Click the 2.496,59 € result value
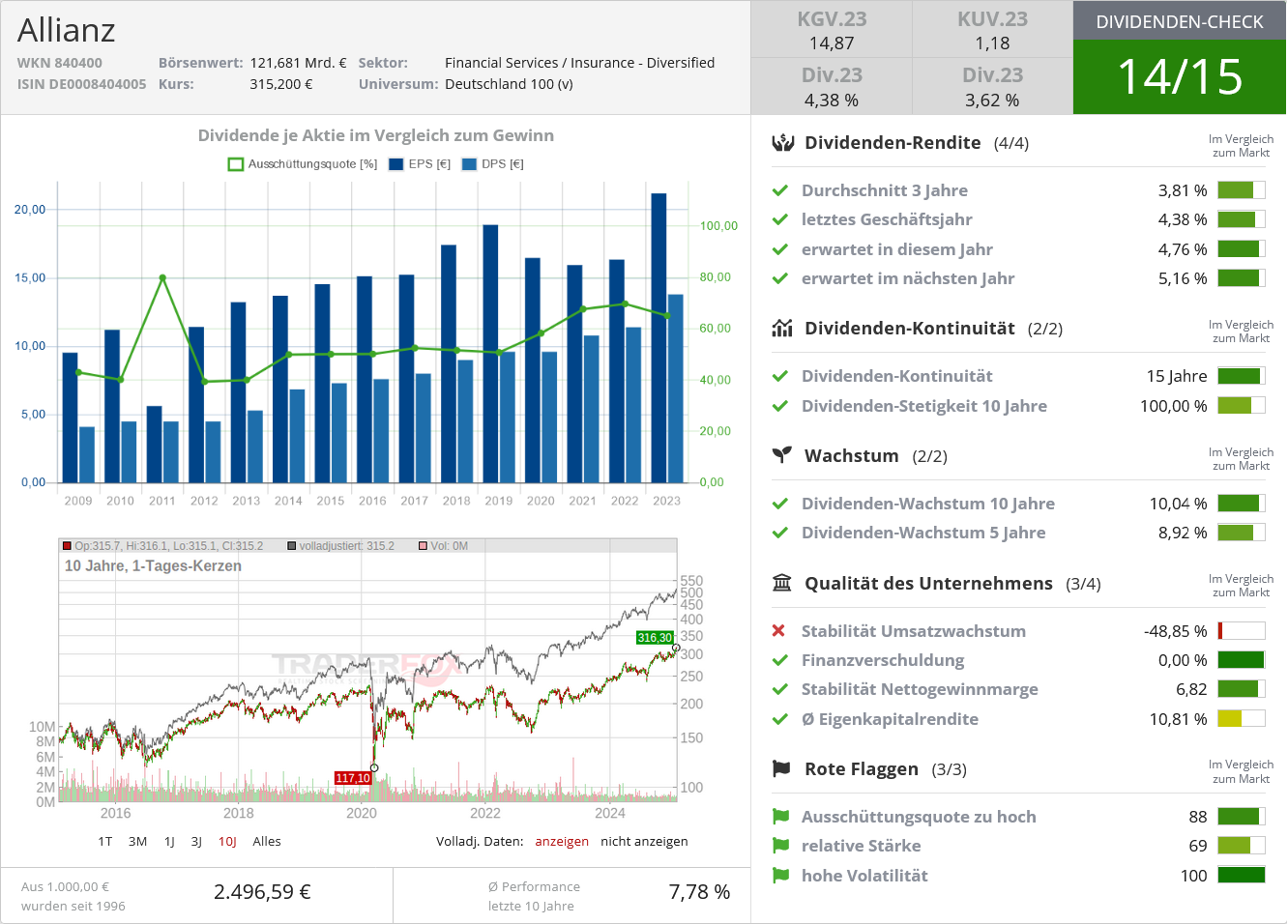 click(262, 892)
